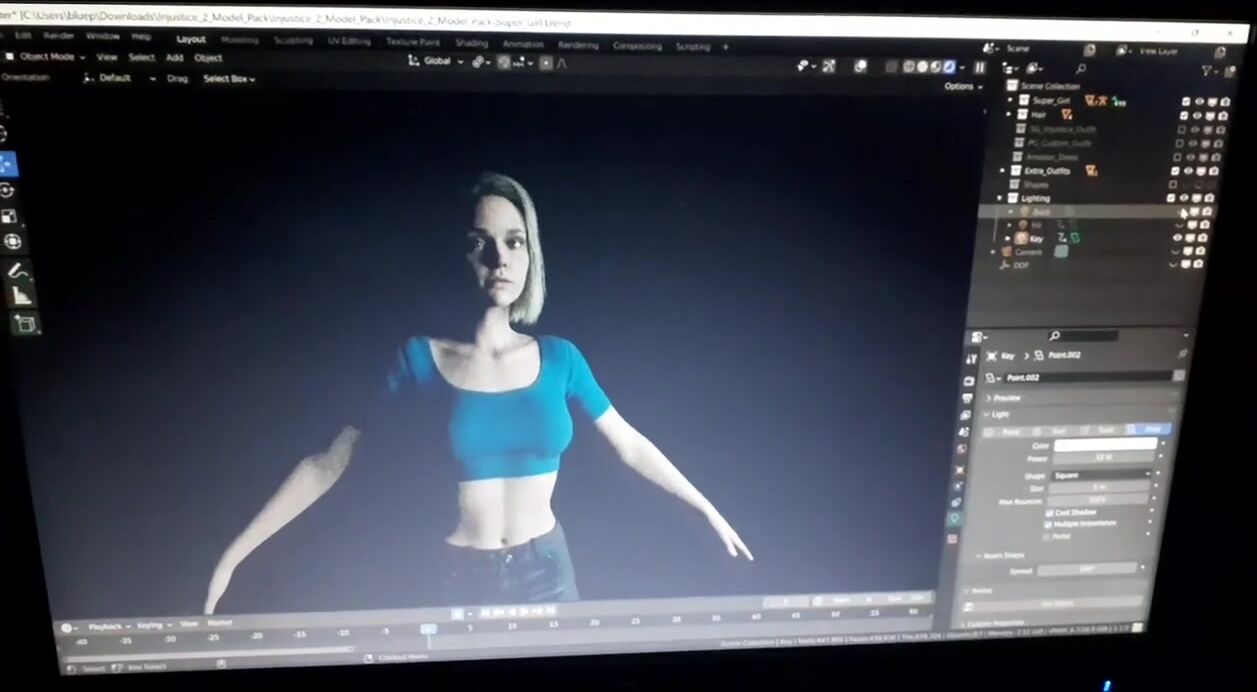Image resolution: width=1257 pixels, height=692 pixels.
Task: Uncheck the Lighting collection exclude checkbox
Action: pos(1171,198)
